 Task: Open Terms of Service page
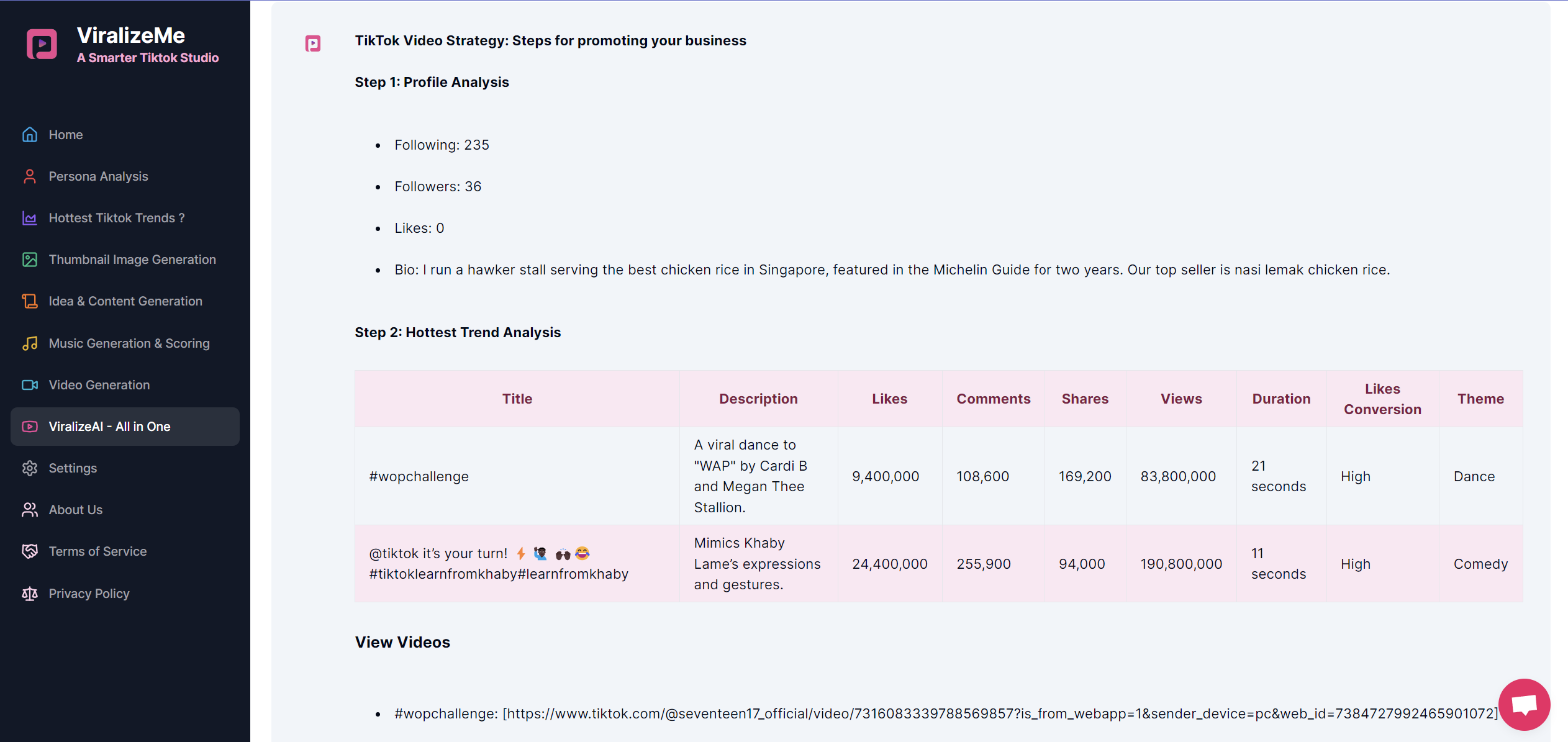click(x=97, y=551)
